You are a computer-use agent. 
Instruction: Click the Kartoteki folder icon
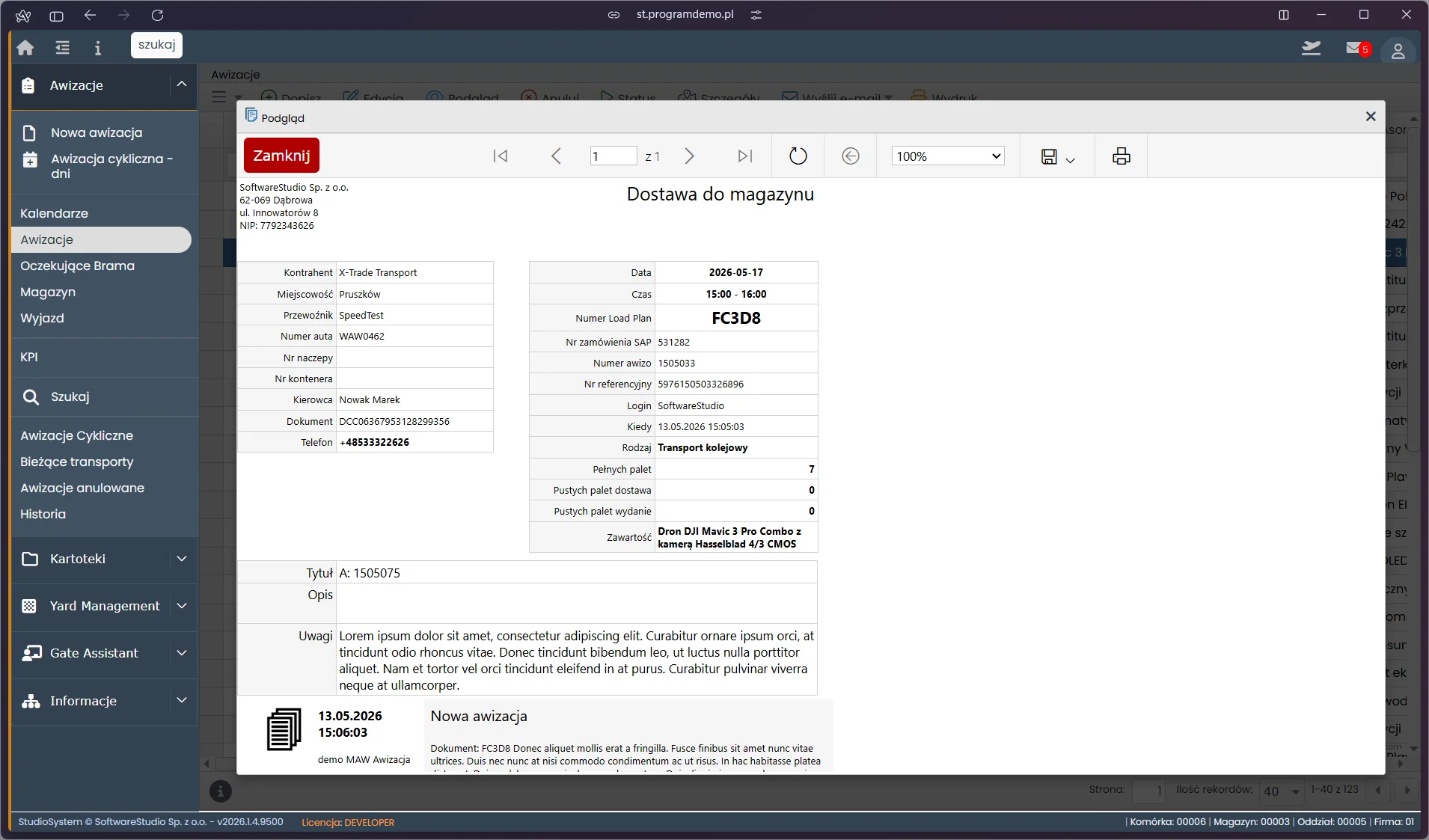pos(30,559)
